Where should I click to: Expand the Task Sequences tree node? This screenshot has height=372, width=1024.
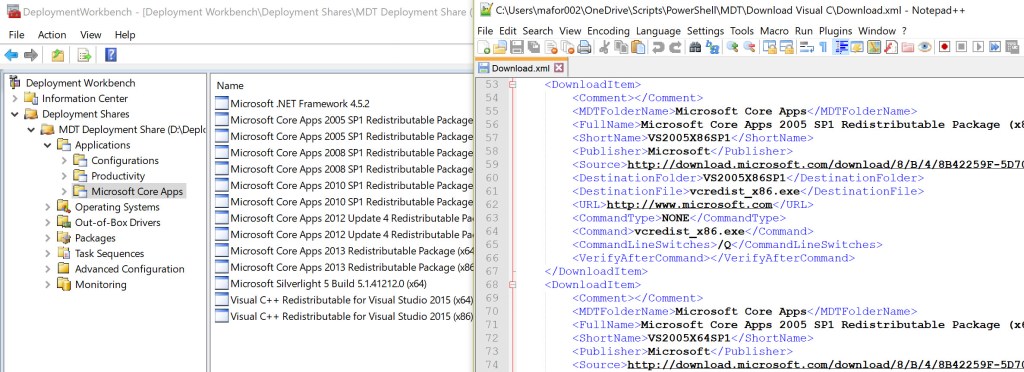point(48,254)
